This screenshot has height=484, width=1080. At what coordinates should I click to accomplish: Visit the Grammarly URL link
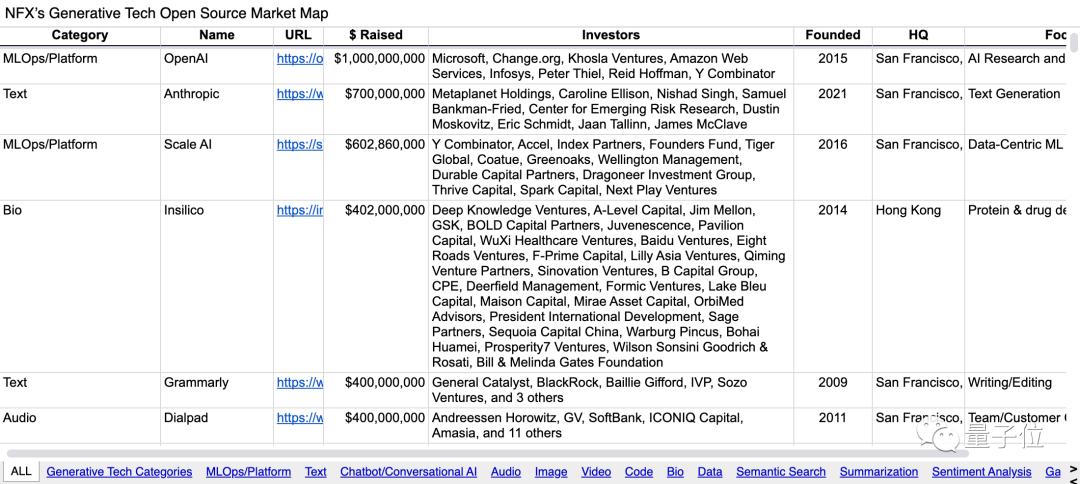point(299,383)
